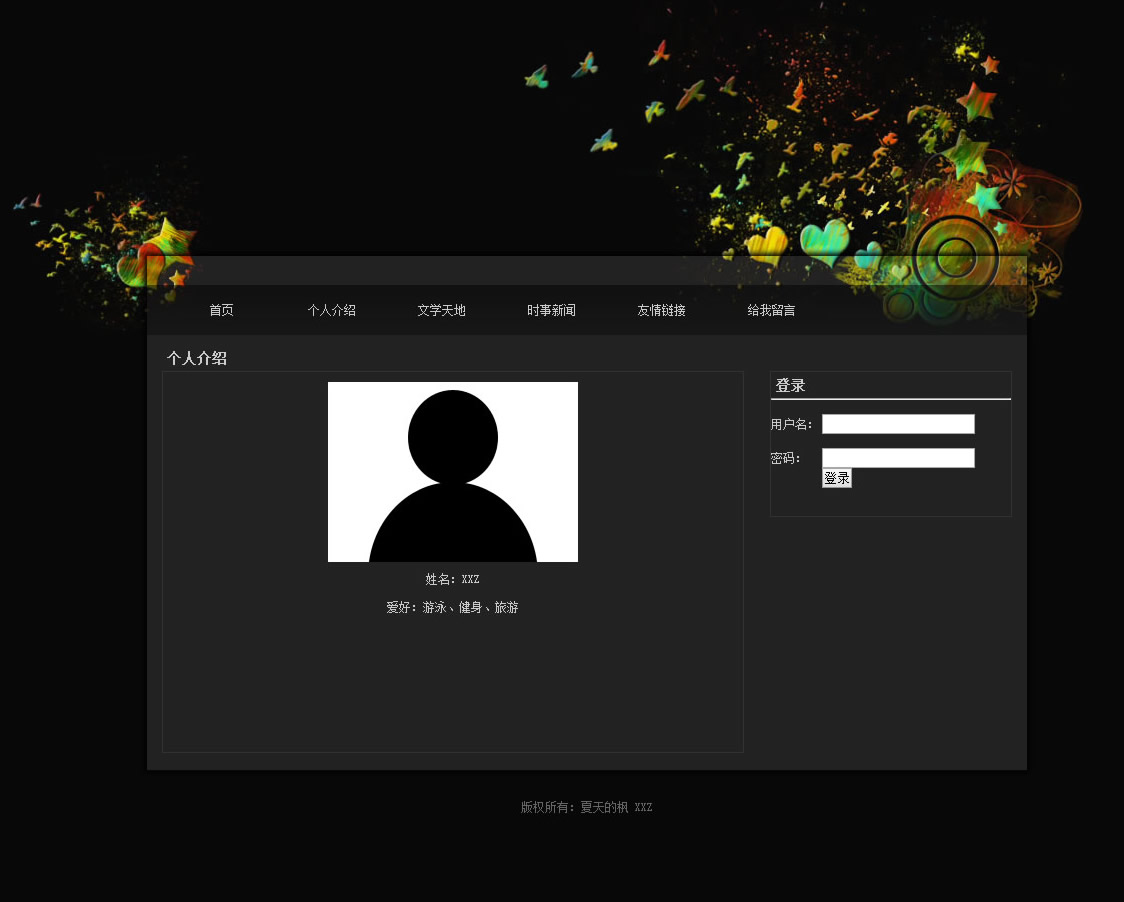The image size is (1124, 902).
Task: Click the 版权所有 footer copyright text
Action: (x=586, y=807)
